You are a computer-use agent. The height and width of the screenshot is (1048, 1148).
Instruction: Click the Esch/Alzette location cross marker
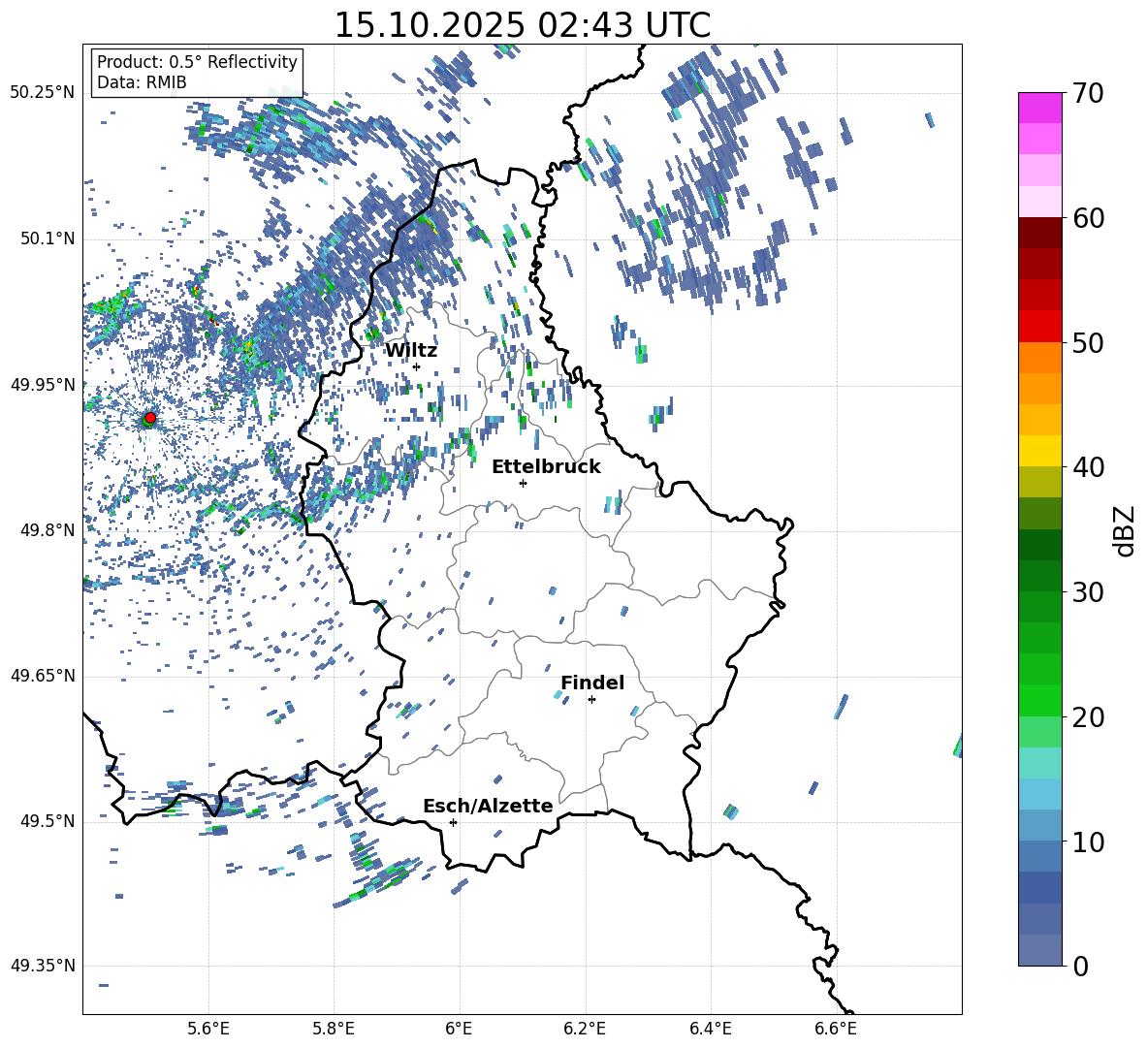click(x=453, y=822)
